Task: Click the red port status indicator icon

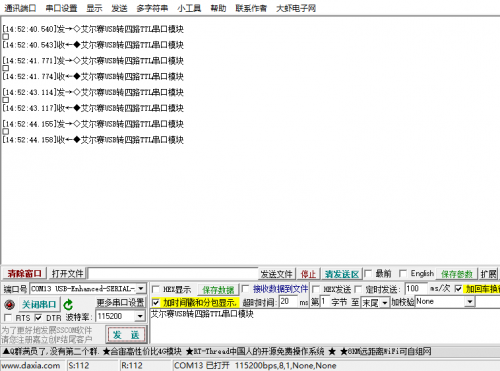Action: 9,305
